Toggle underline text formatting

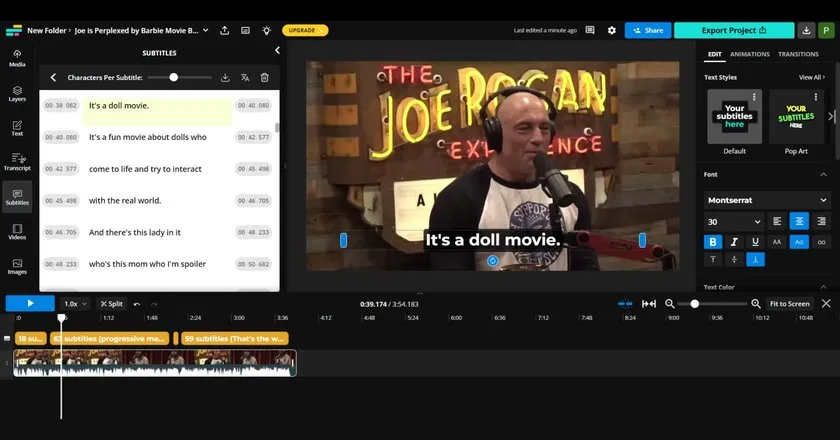coord(755,242)
